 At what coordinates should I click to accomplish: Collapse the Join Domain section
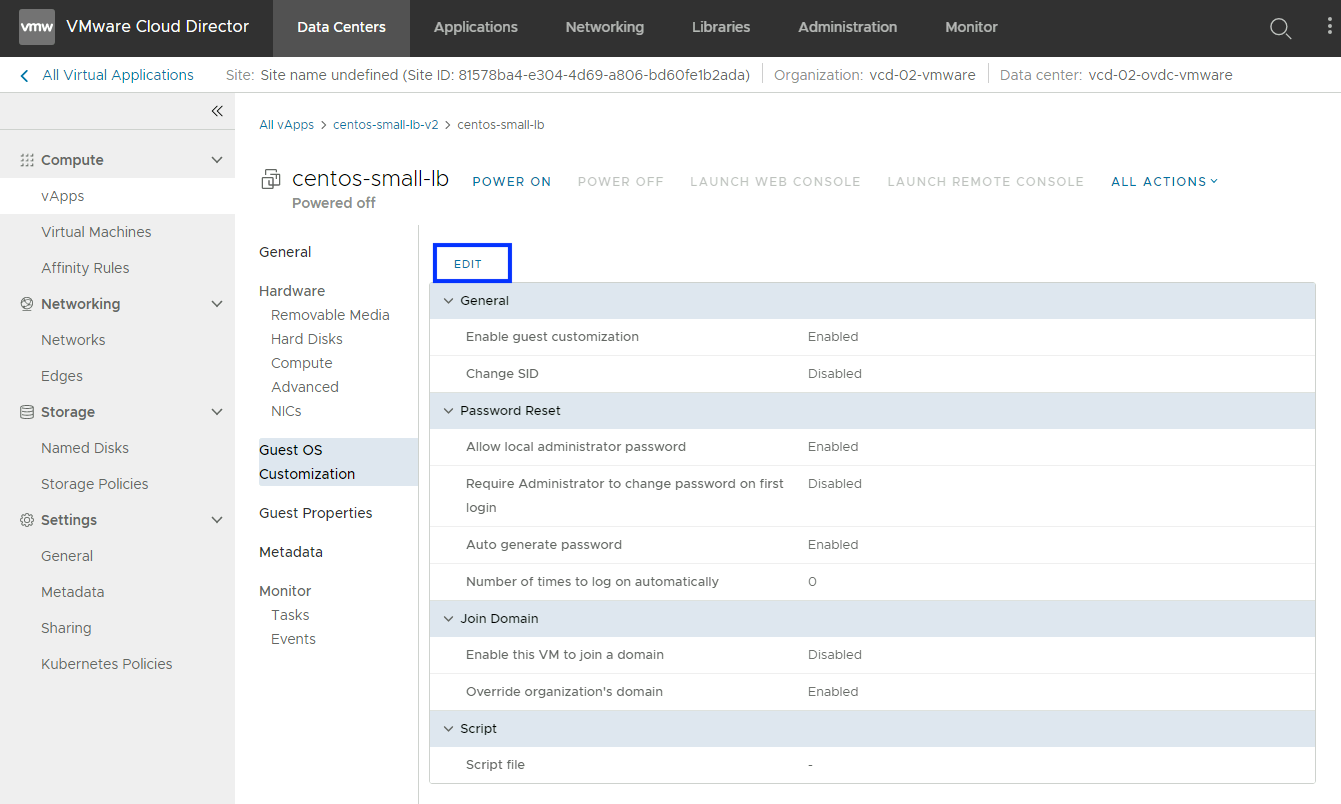click(x=449, y=619)
